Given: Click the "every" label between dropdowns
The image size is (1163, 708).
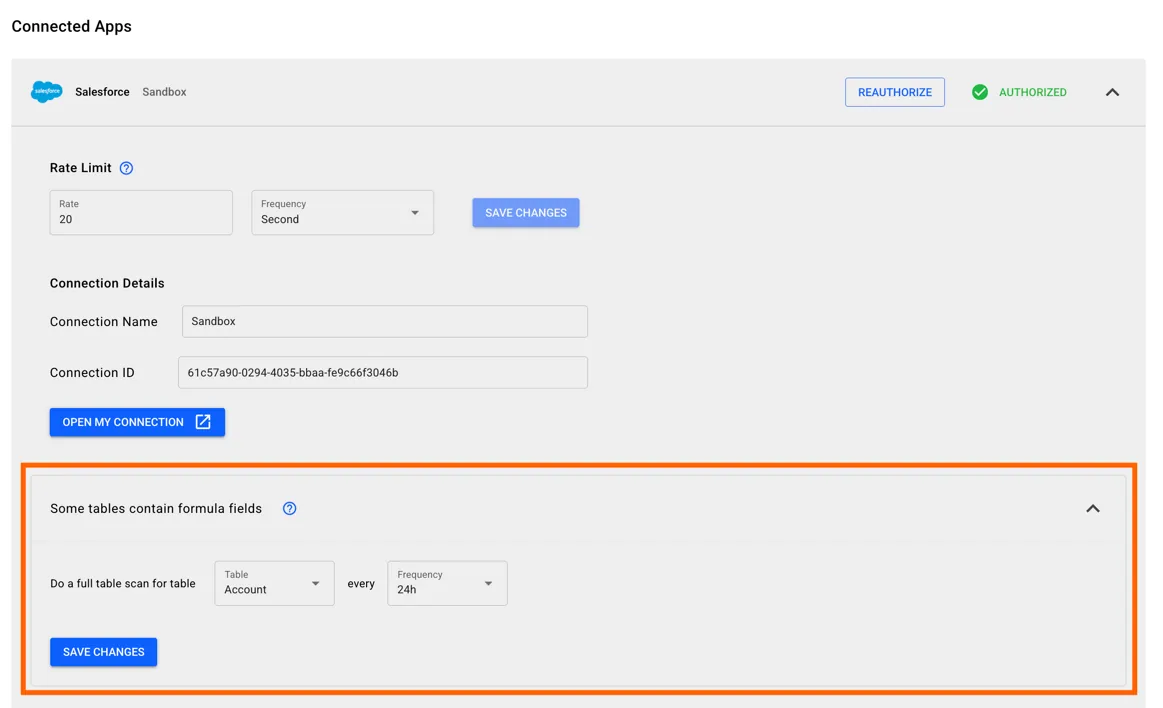Looking at the screenshot, I should (x=361, y=584).
